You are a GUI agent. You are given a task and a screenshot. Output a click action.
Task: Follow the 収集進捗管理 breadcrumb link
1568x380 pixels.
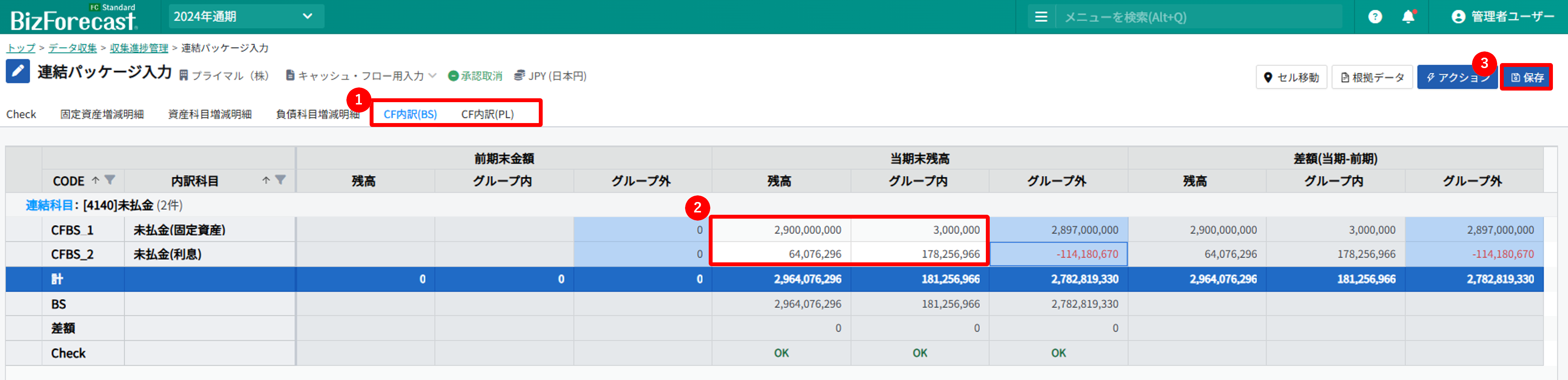tap(139, 48)
